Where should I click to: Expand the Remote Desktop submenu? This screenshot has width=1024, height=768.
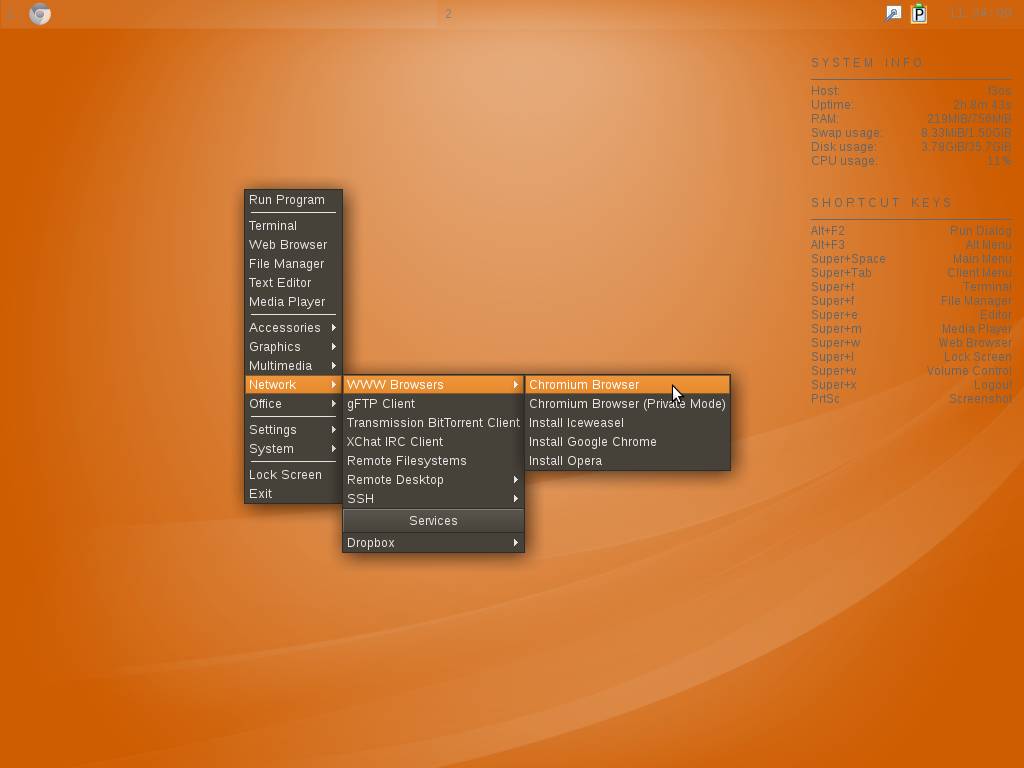(x=433, y=479)
